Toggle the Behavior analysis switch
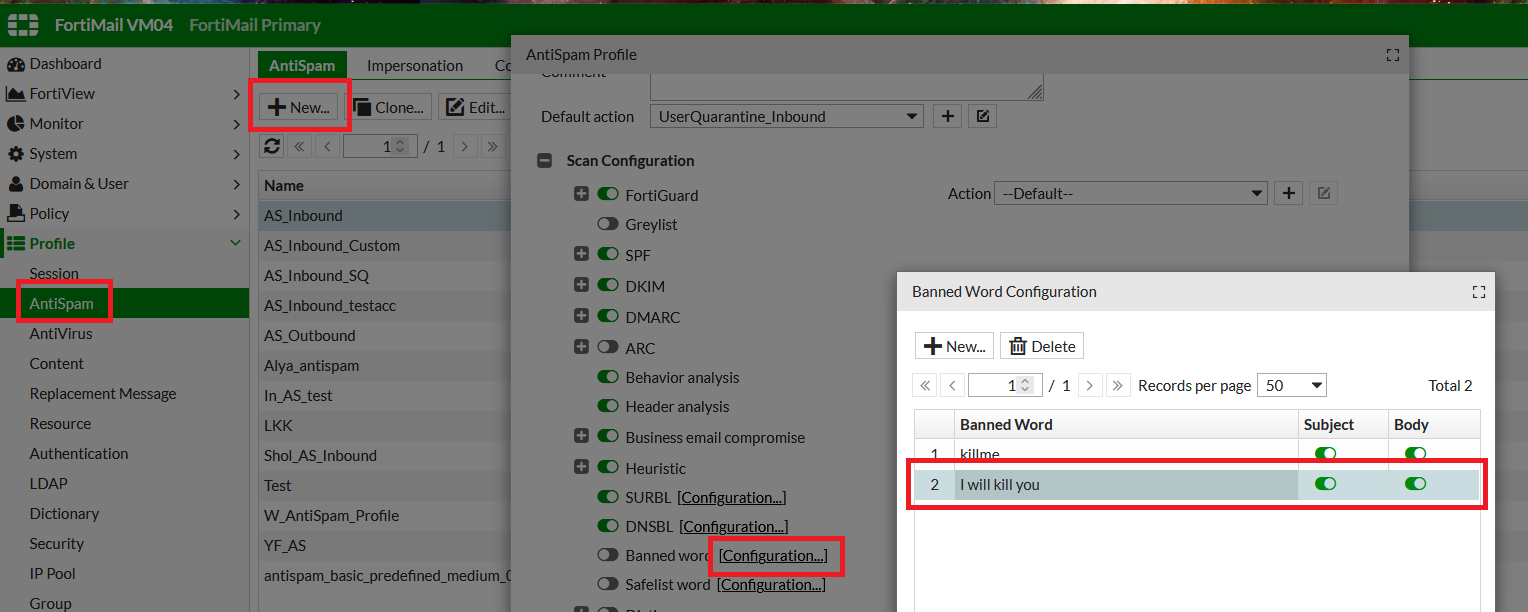The width and height of the screenshot is (1528, 612). [x=608, y=377]
